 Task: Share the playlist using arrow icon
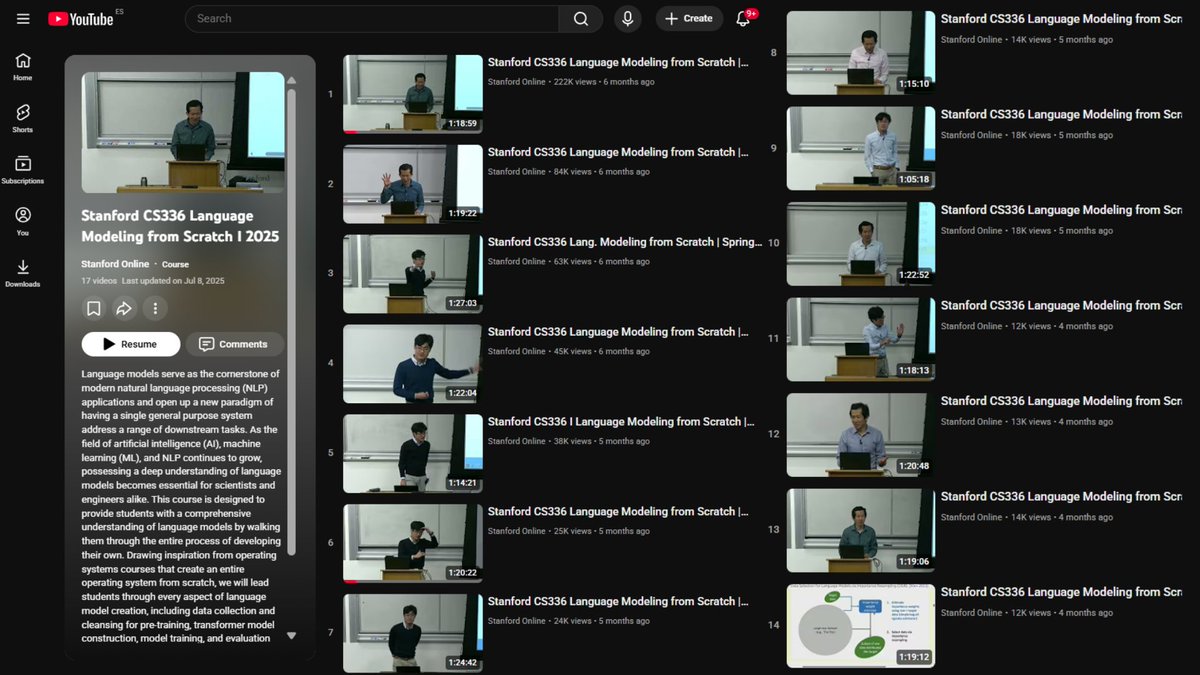pos(124,308)
